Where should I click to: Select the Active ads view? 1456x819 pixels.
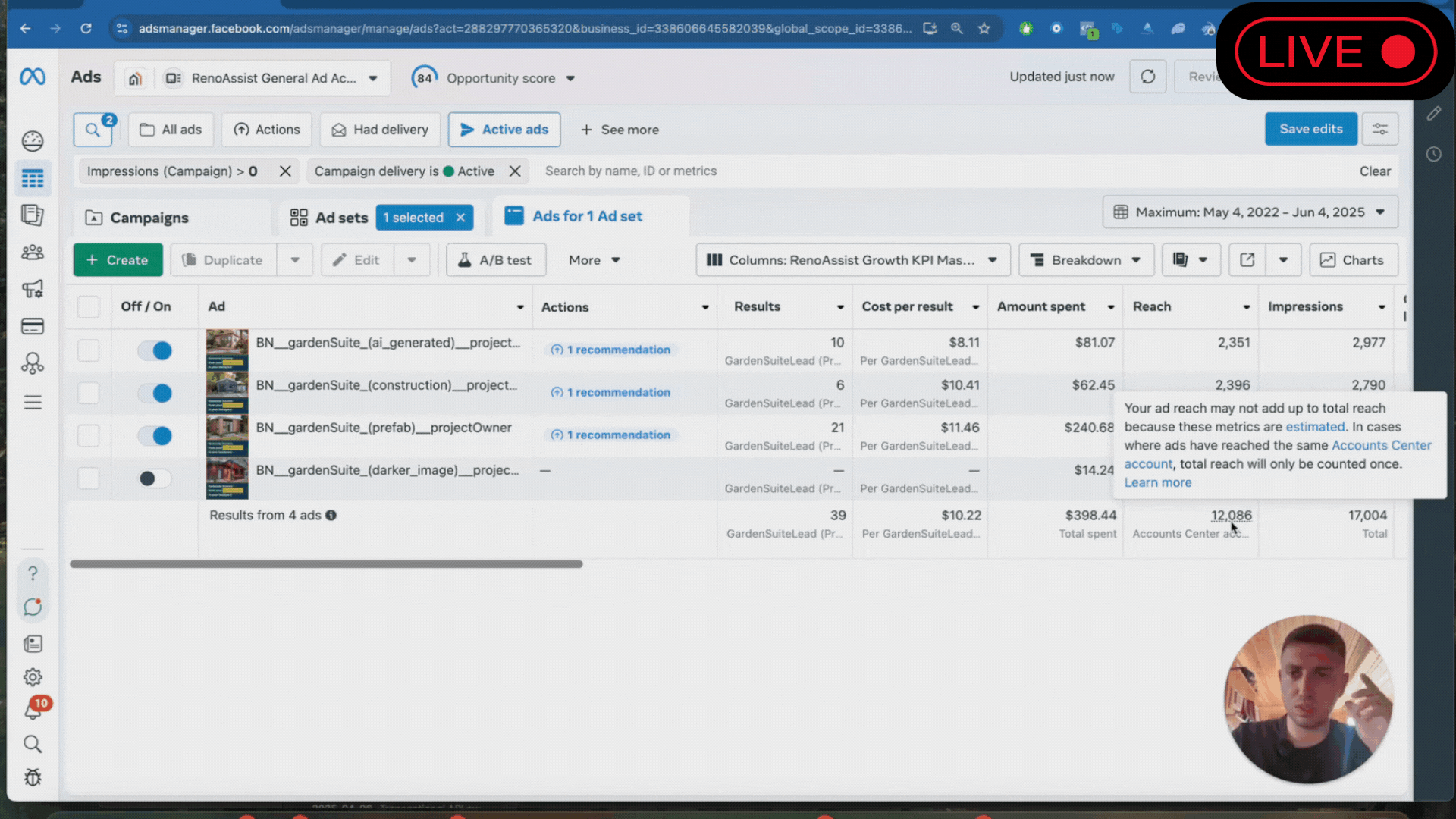point(504,130)
